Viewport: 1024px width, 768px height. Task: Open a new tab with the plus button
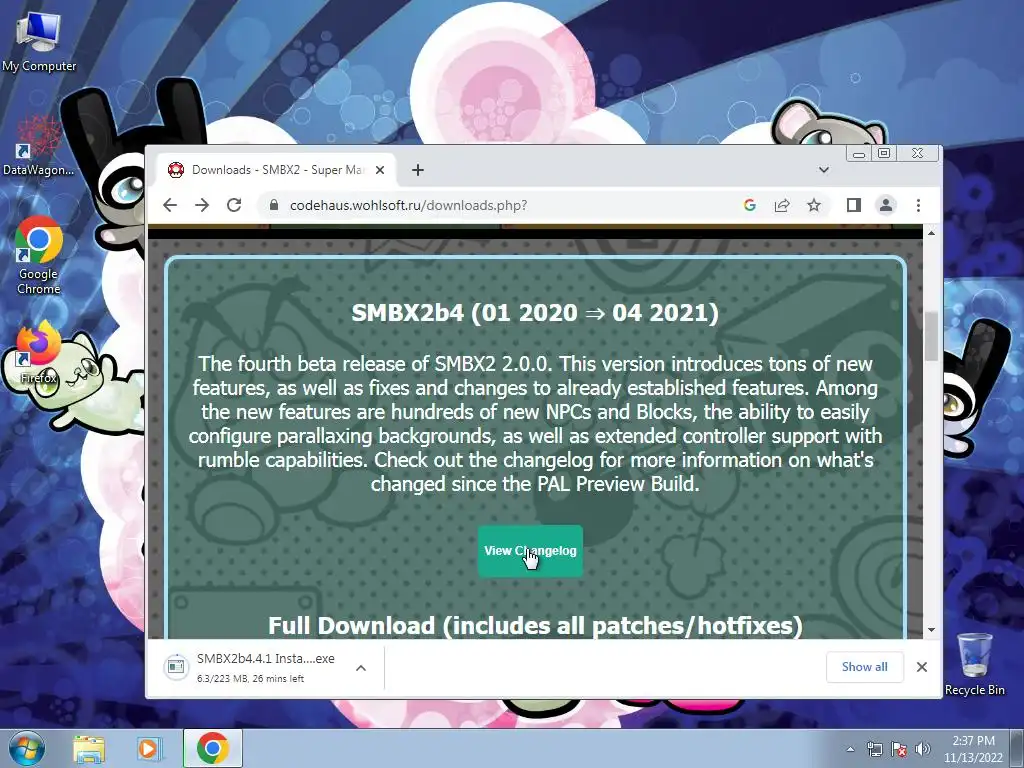418,170
